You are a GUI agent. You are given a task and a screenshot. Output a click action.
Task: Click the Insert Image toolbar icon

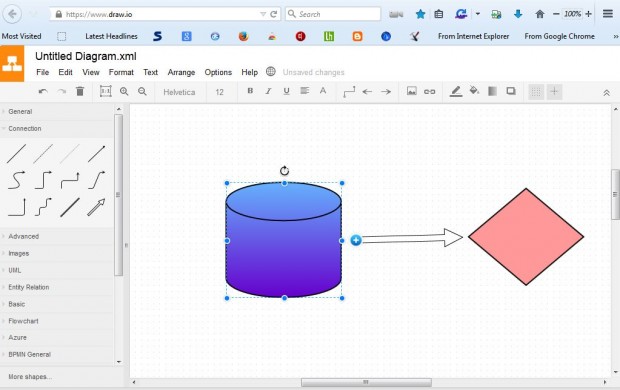pos(412,91)
